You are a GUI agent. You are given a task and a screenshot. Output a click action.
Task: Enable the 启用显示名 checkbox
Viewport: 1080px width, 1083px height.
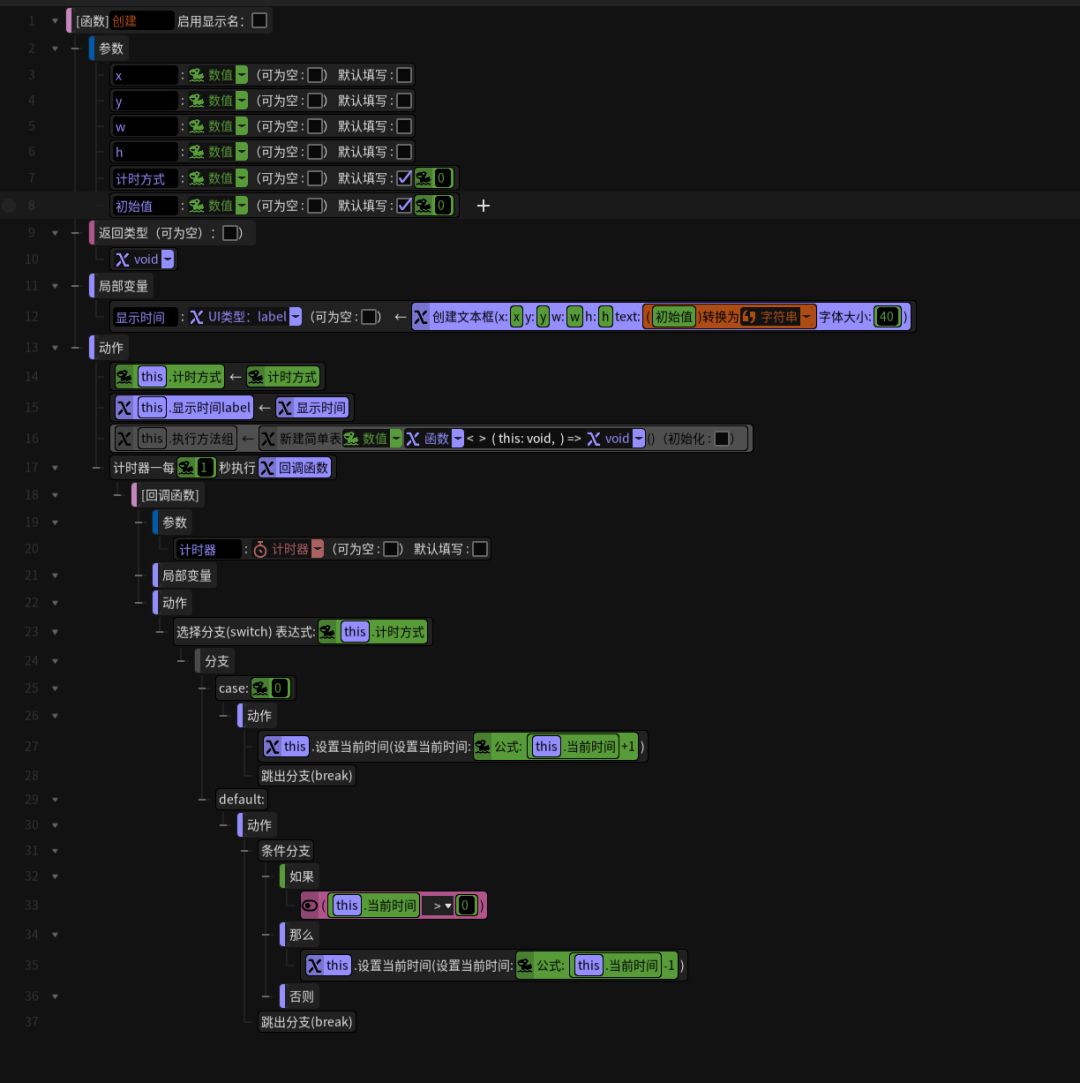260,21
